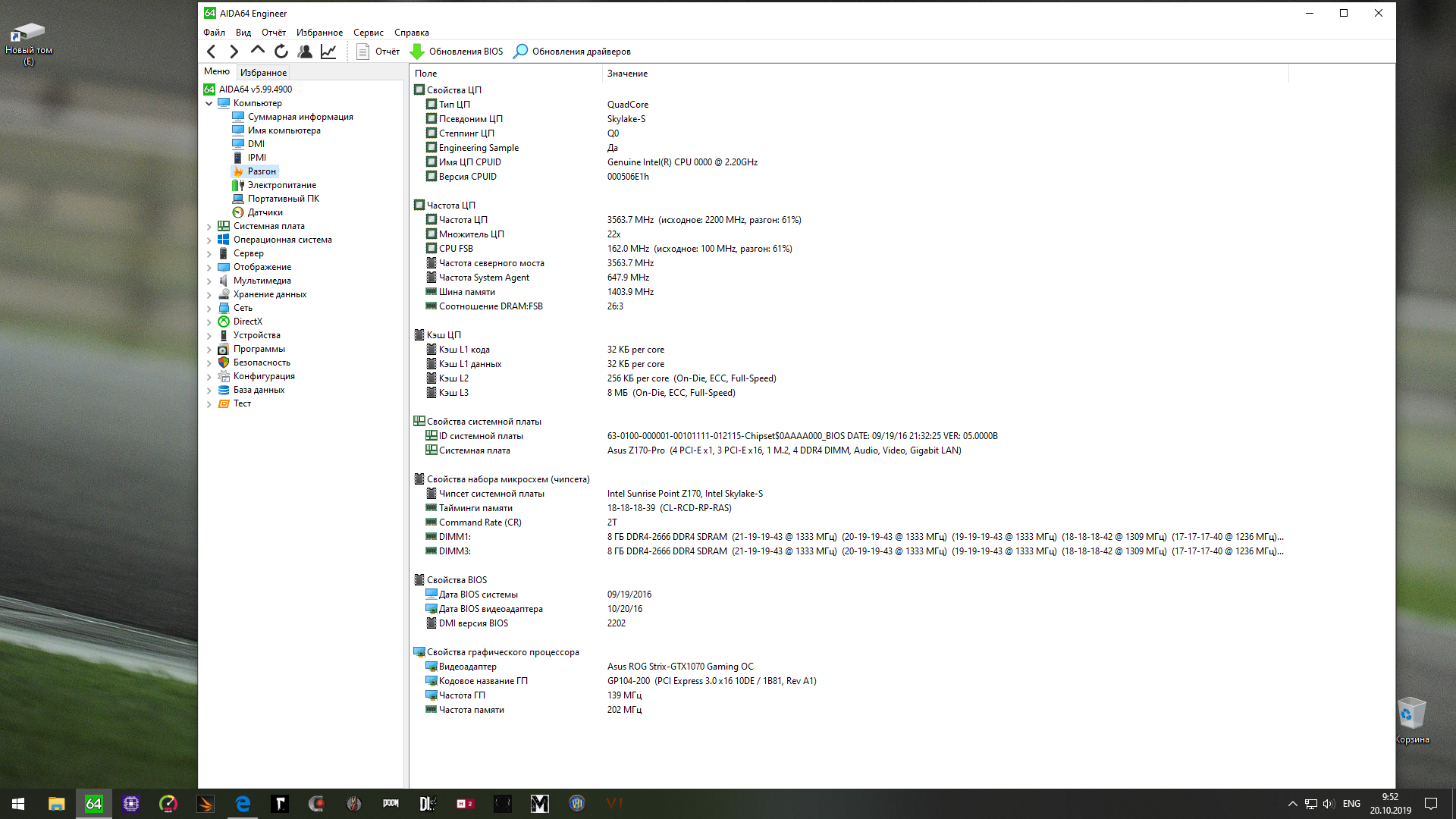Image resolution: width=1456 pixels, height=819 pixels.
Task: Open Microsoft Edge from taskbar
Action: coord(243,804)
